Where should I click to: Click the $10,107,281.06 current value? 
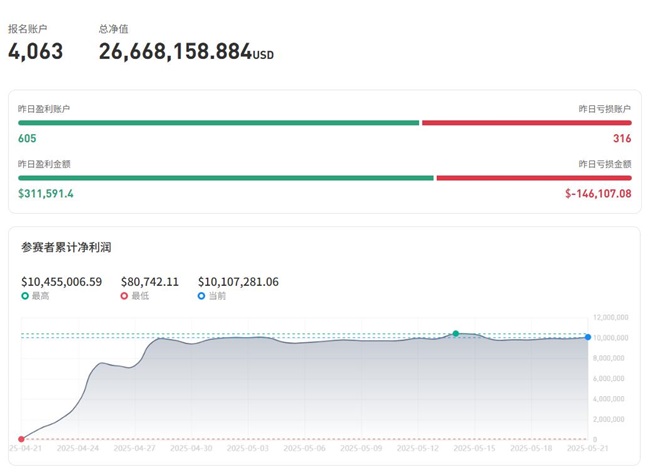(x=238, y=282)
